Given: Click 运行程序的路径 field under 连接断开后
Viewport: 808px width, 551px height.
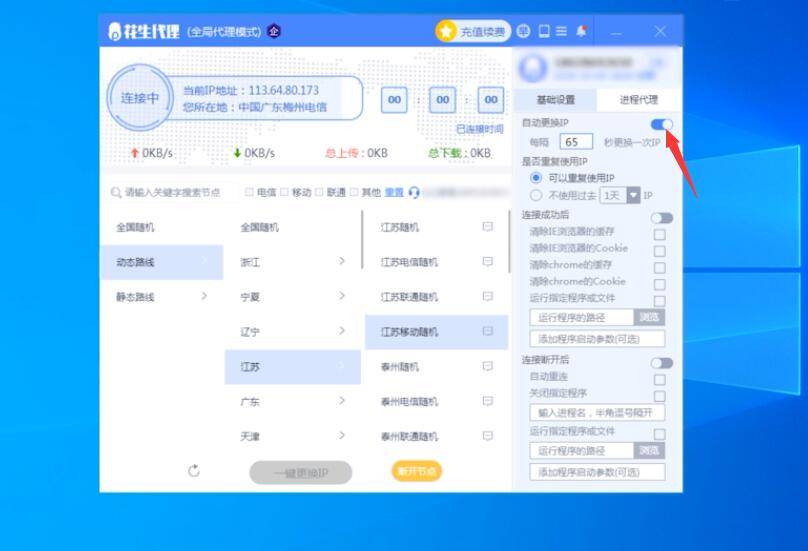Looking at the screenshot, I should pos(581,451).
